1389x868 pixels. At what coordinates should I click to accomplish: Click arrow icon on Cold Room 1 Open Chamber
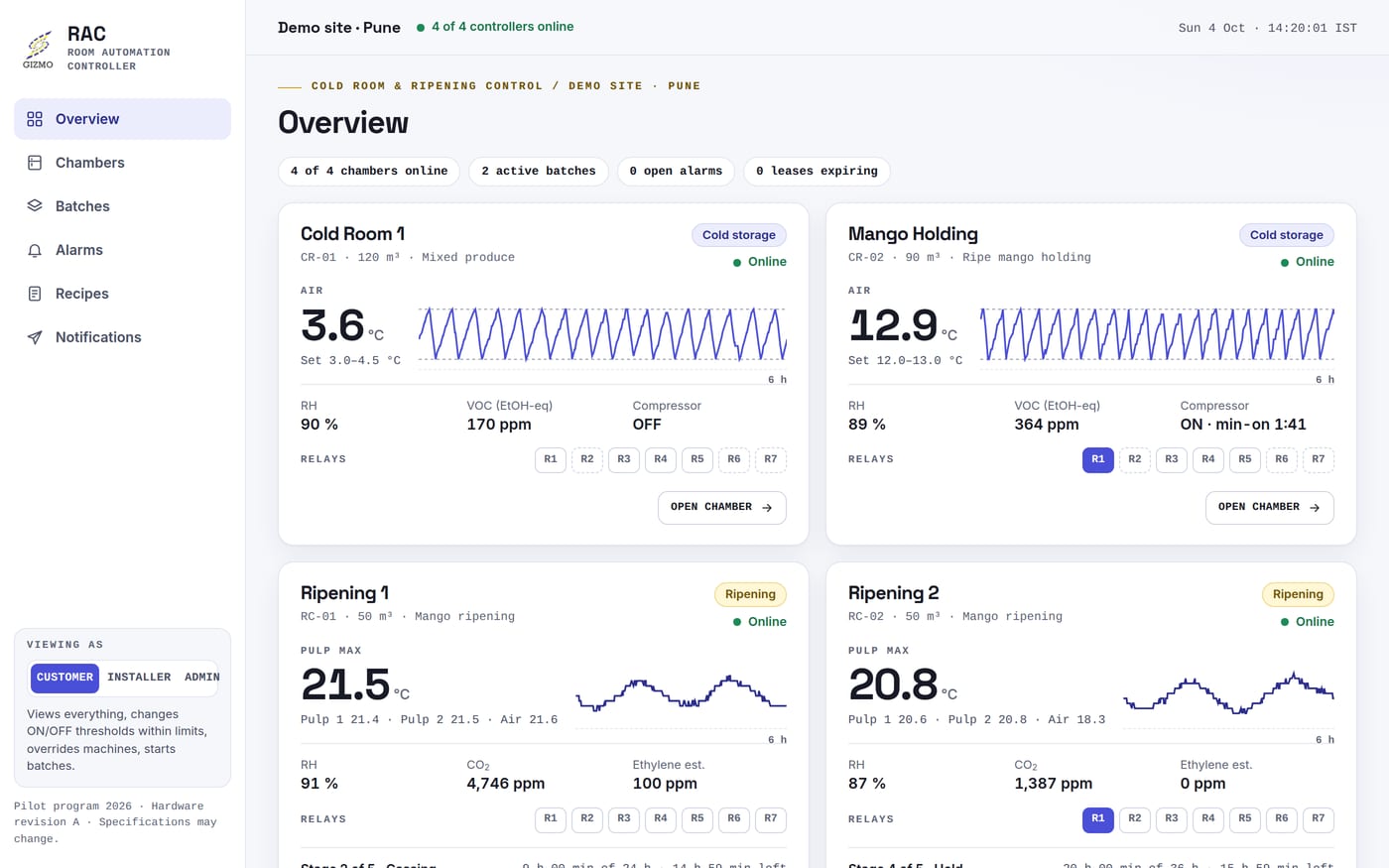767,507
